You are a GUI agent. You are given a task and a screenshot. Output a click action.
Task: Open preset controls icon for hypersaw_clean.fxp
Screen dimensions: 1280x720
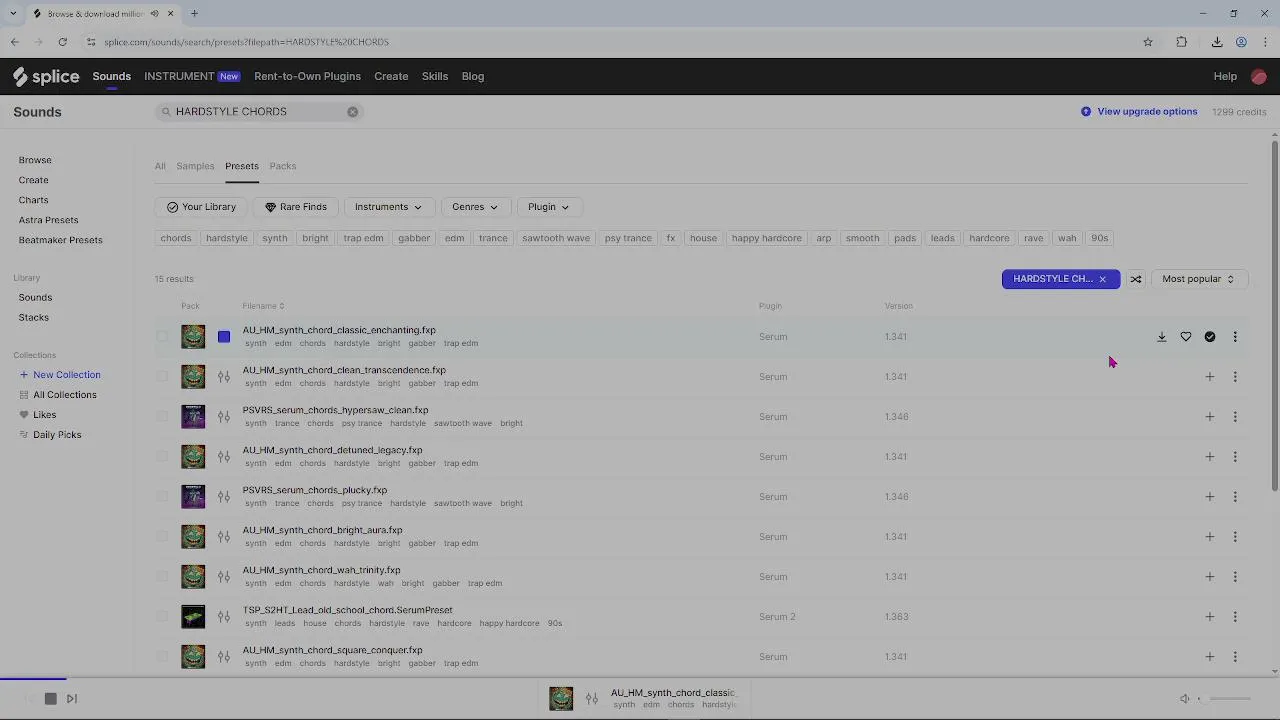pyautogui.click(x=224, y=417)
